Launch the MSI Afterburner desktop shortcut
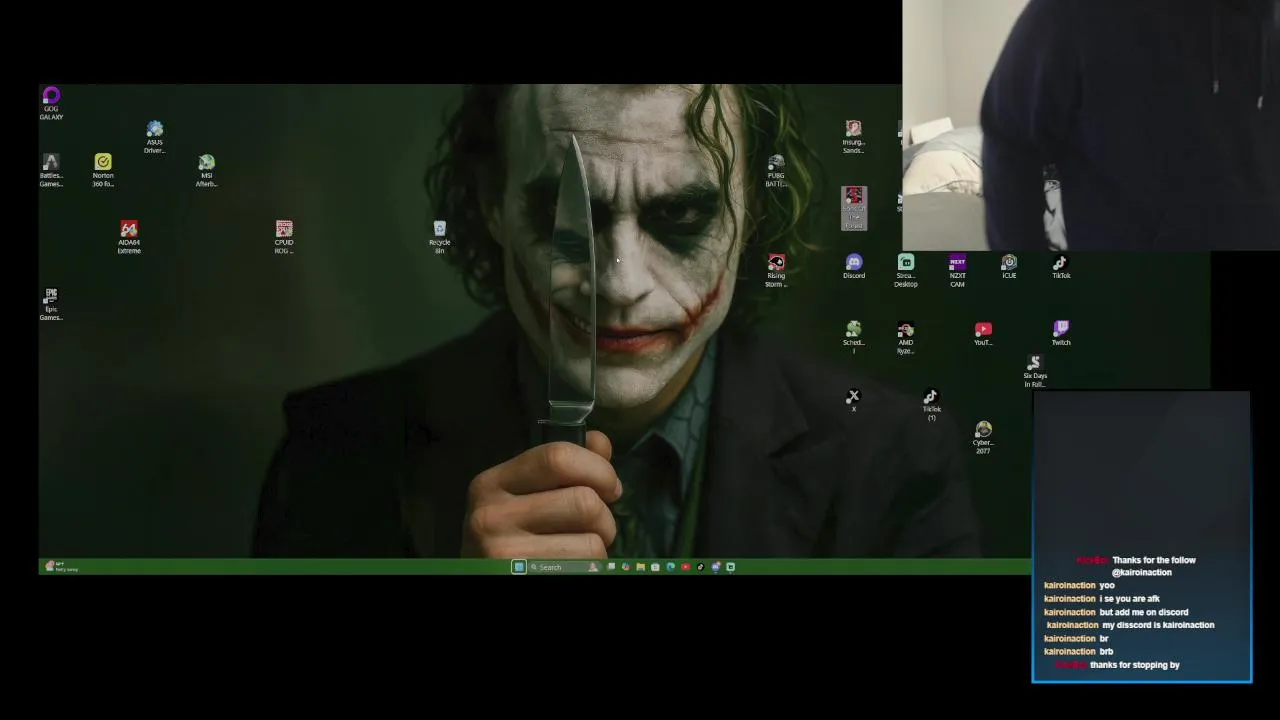This screenshot has width=1280, height=720. pos(206,170)
